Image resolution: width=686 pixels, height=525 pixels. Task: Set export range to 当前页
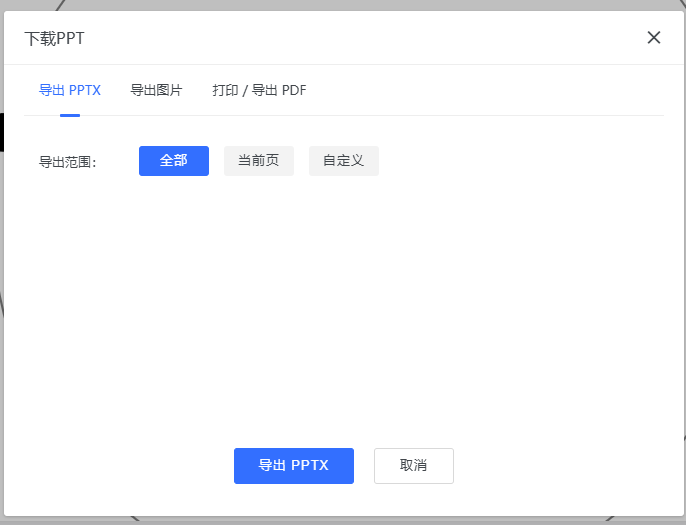click(259, 161)
